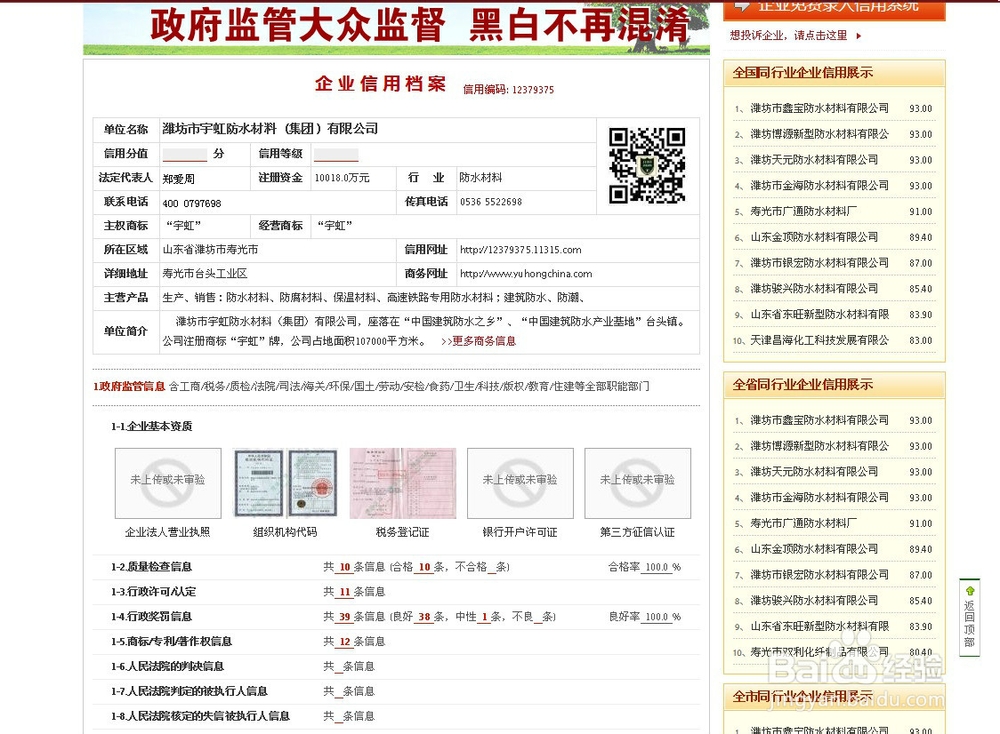Image resolution: width=1000 pixels, height=734 pixels.
Task: Select the 1-3.行政许可/认定 row label
Action: pos(154,592)
